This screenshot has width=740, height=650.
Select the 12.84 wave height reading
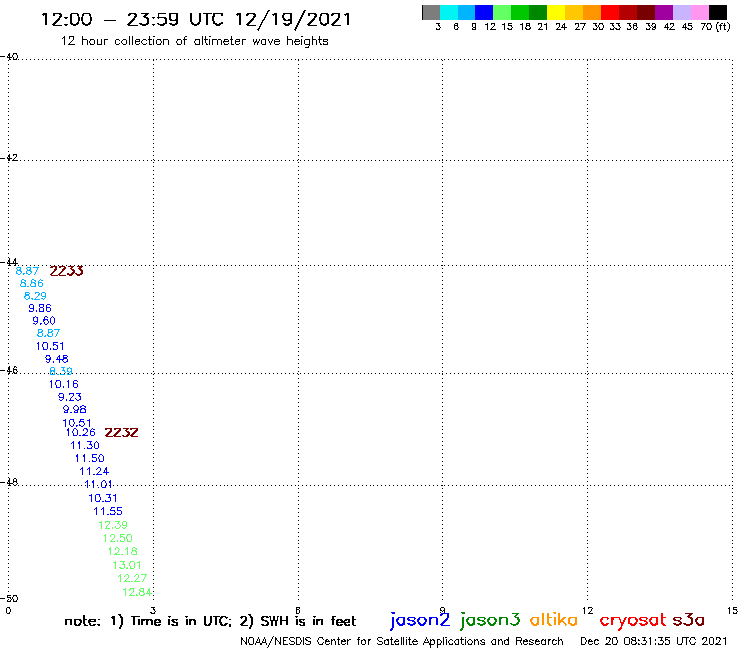(137, 592)
